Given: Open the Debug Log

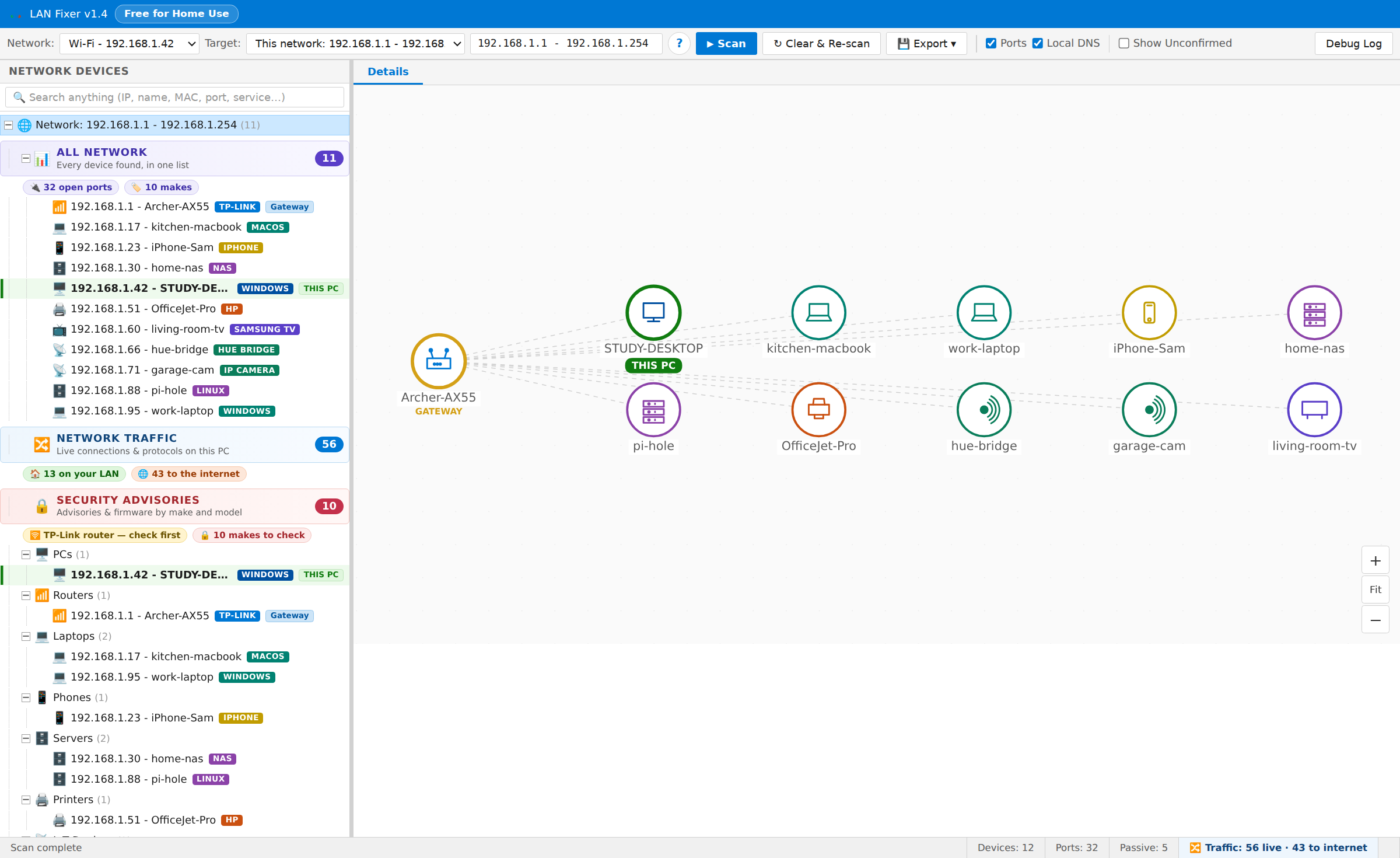Looking at the screenshot, I should pyautogui.click(x=1353, y=44).
